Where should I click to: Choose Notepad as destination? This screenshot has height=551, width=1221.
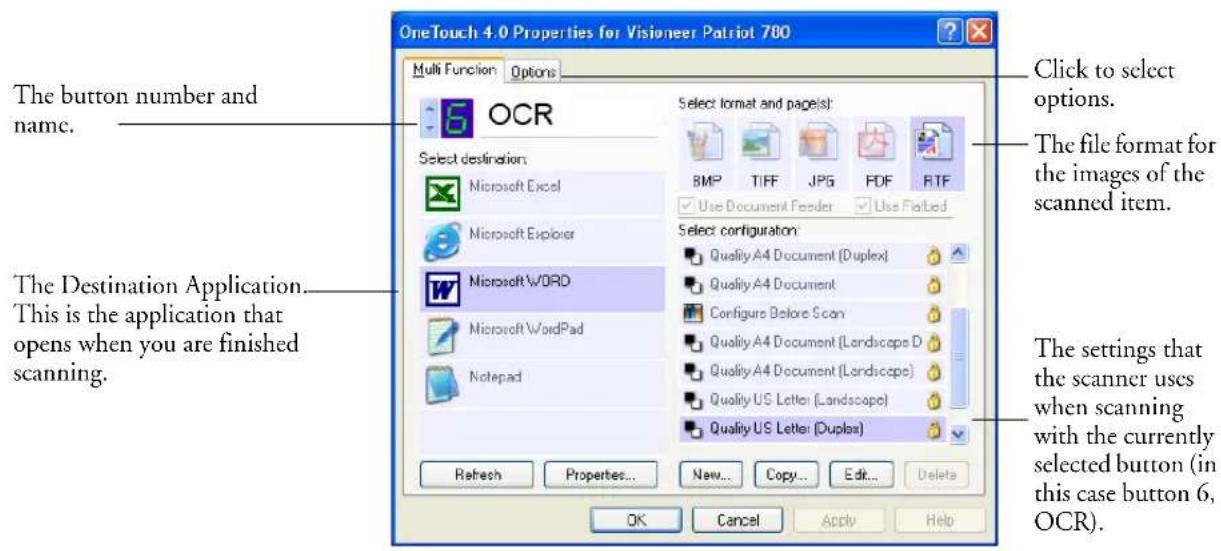[x=540, y=382]
